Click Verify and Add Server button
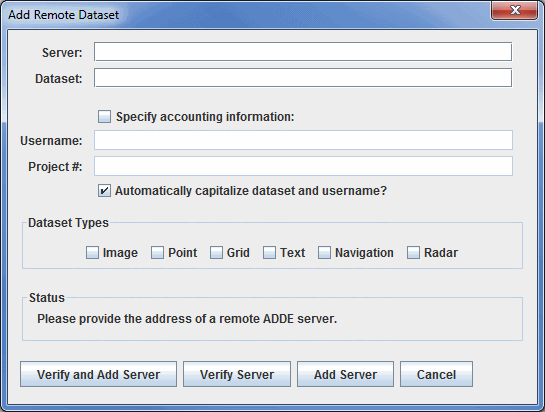Screen dimensions: 545x412 click(98, 374)
